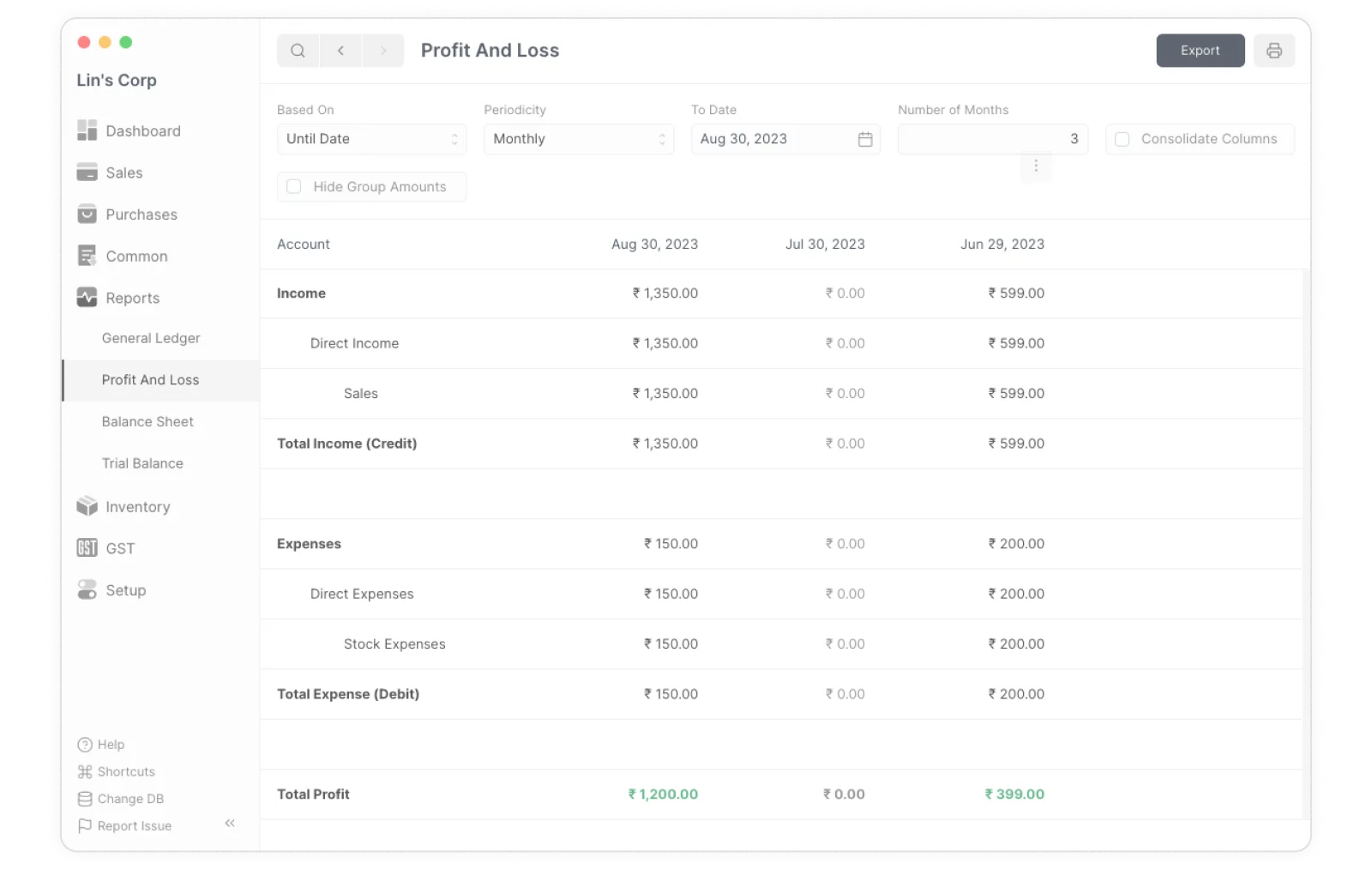Click the print icon button

coord(1273,51)
